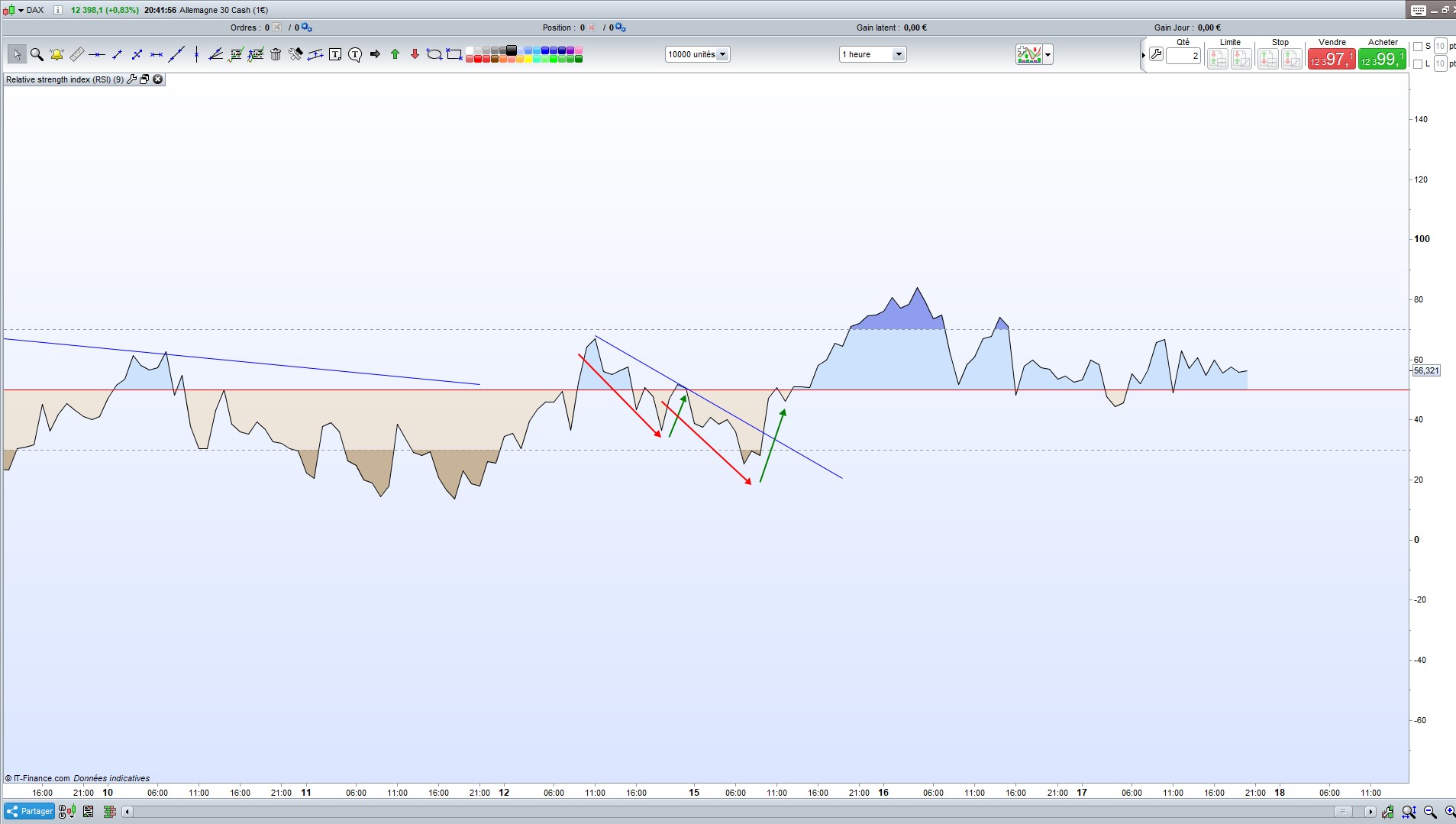
Task: Click the Partager share button
Action: pyautogui.click(x=29, y=811)
